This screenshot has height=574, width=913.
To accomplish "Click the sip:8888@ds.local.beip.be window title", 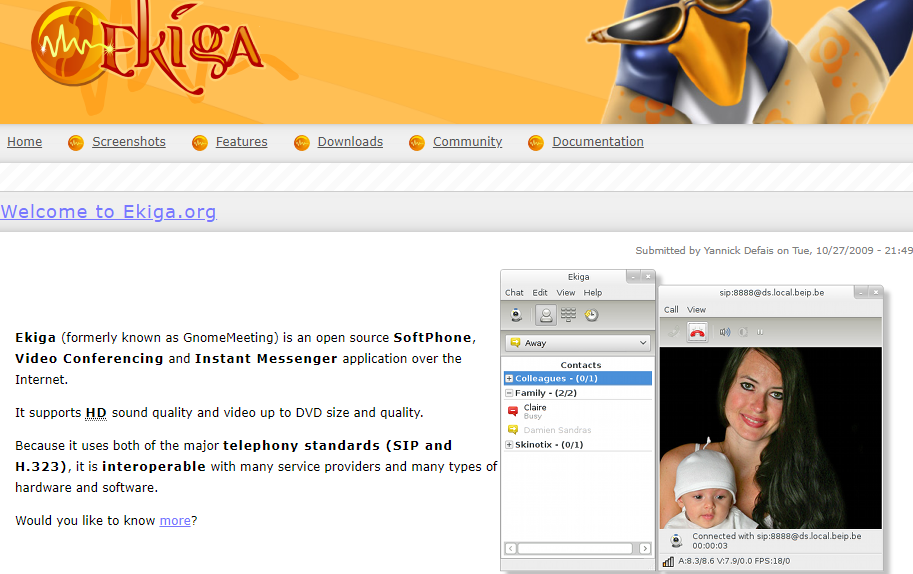I will click(772, 293).
